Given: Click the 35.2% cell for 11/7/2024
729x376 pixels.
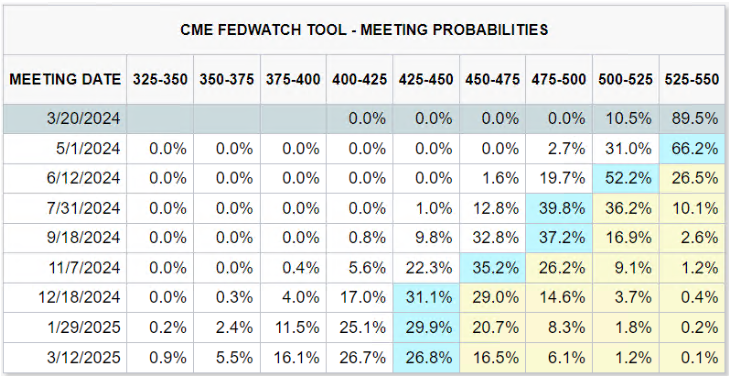Looking at the screenshot, I should tap(492, 267).
